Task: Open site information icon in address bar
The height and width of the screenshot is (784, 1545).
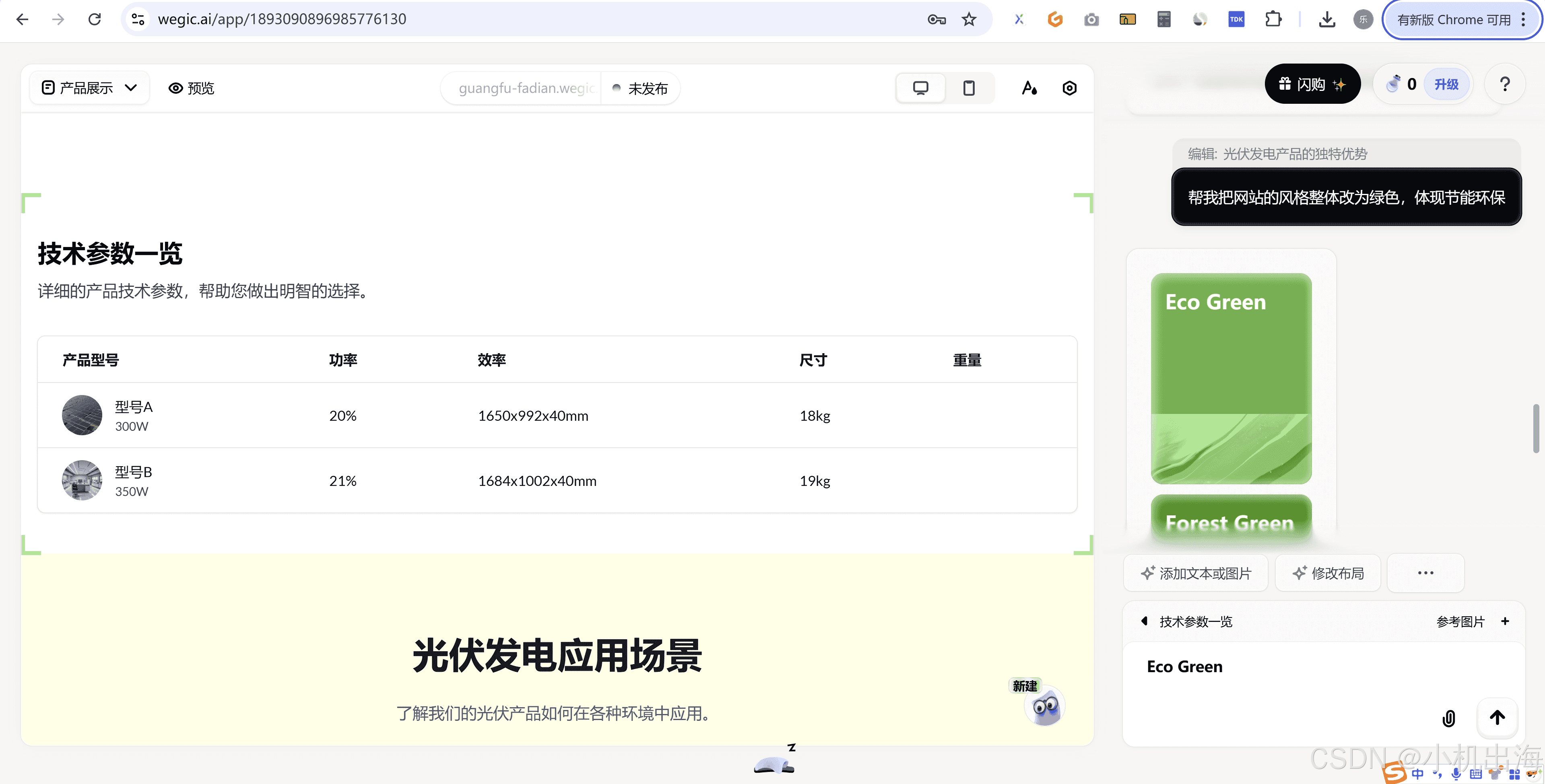Action: tap(138, 19)
